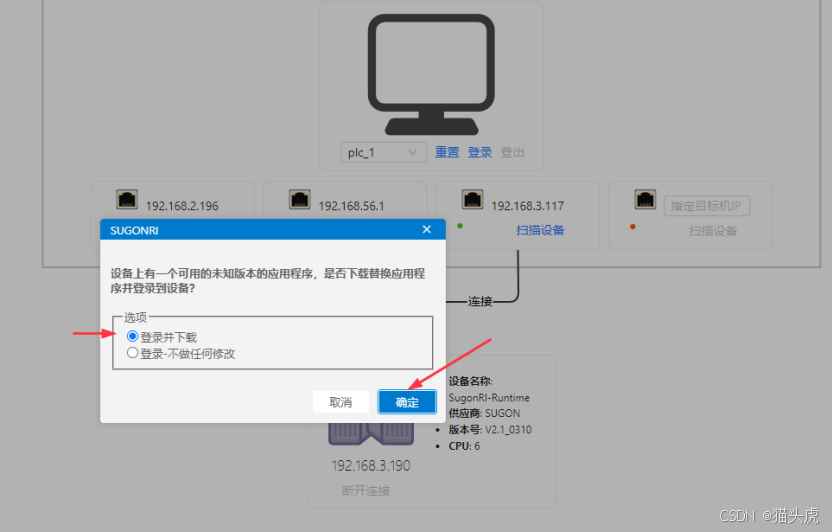Image resolution: width=832 pixels, height=532 pixels.
Task: Click the greyed 登出 link
Action: 512,152
